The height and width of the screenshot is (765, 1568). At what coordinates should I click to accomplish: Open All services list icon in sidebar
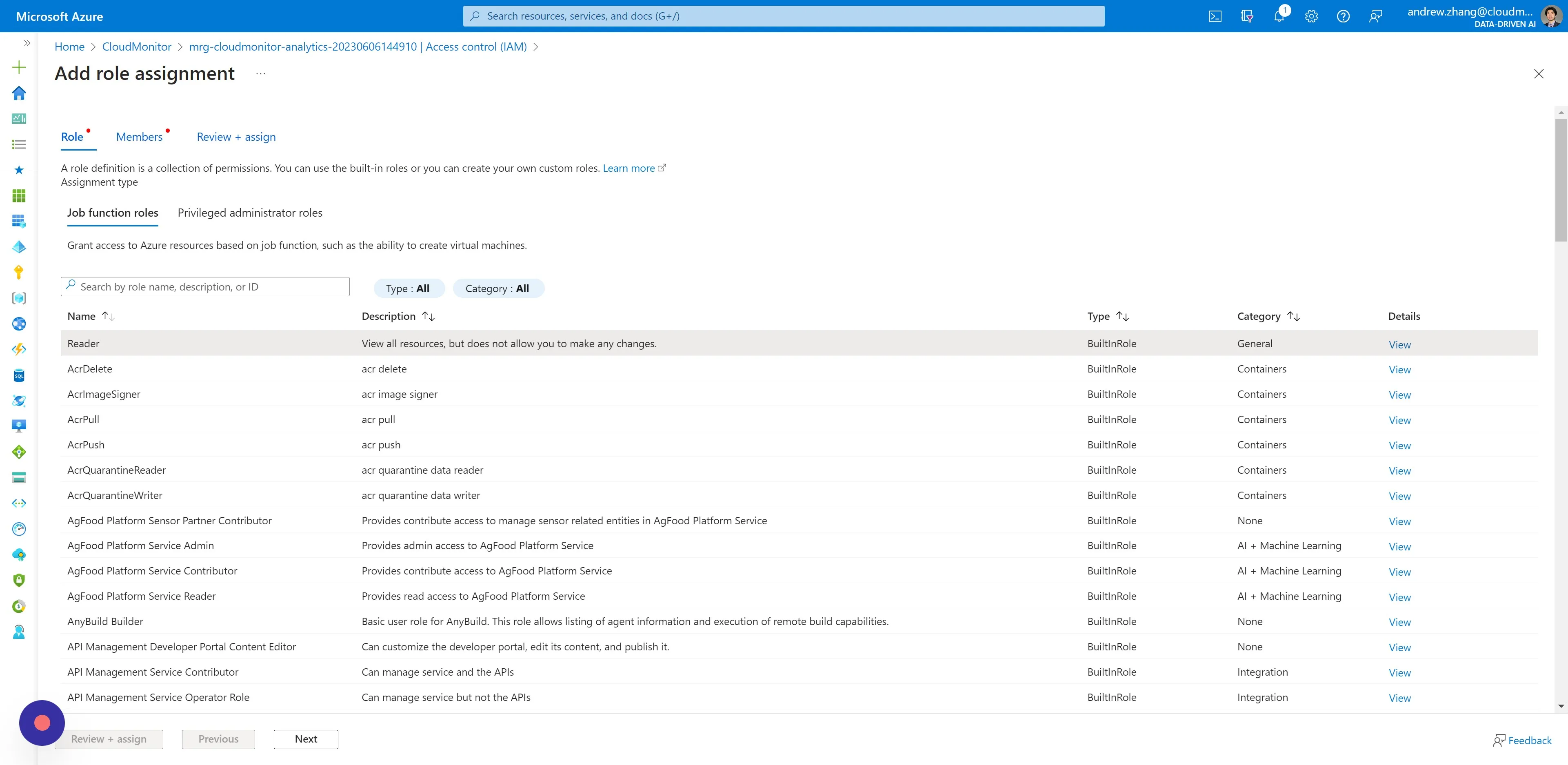19,144
